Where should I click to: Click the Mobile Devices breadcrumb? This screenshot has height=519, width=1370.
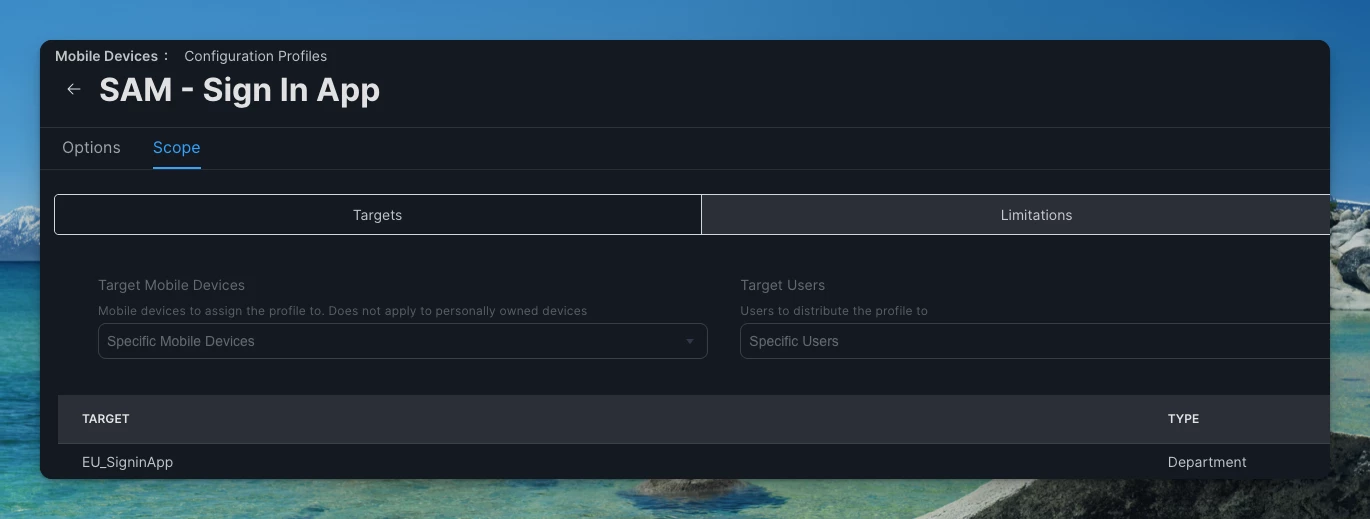(x=106, y=56)
